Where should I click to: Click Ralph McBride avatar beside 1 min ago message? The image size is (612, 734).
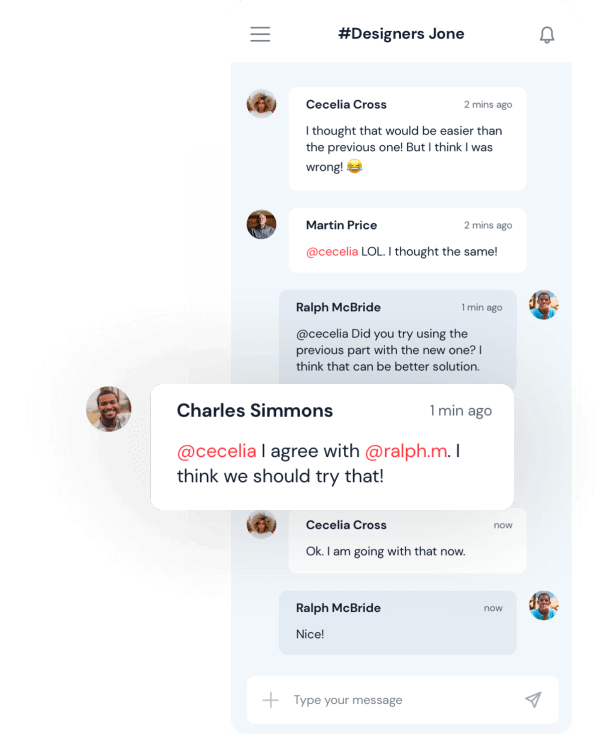click(544, 305)
